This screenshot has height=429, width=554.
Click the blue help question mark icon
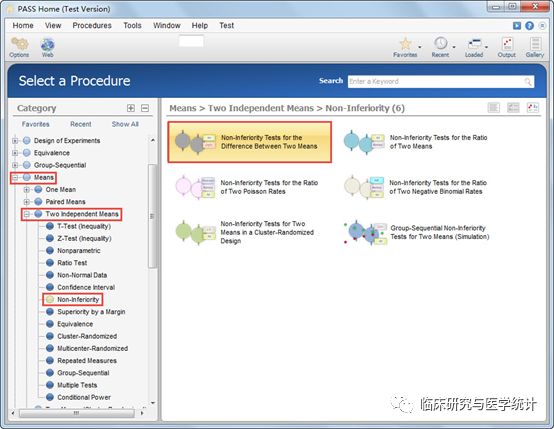[x=529, y=25]
